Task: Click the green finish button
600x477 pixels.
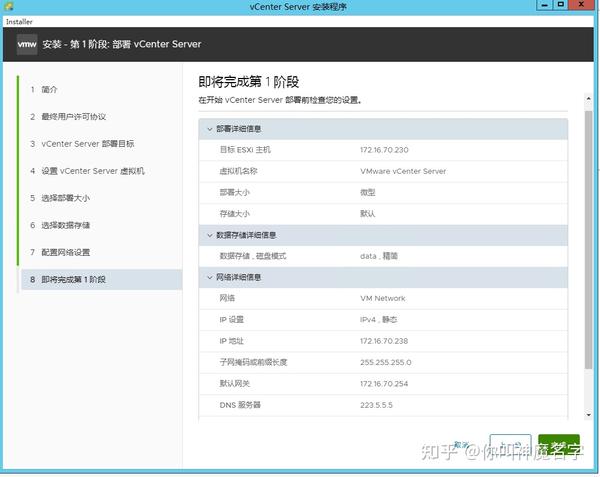Action: 559,446
